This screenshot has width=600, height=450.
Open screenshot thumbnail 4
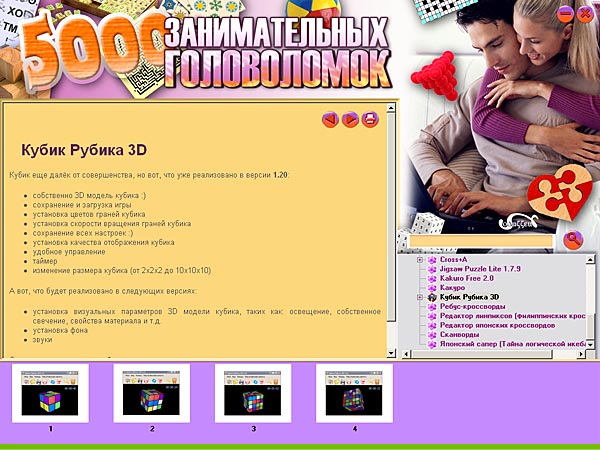coord(354,392)
